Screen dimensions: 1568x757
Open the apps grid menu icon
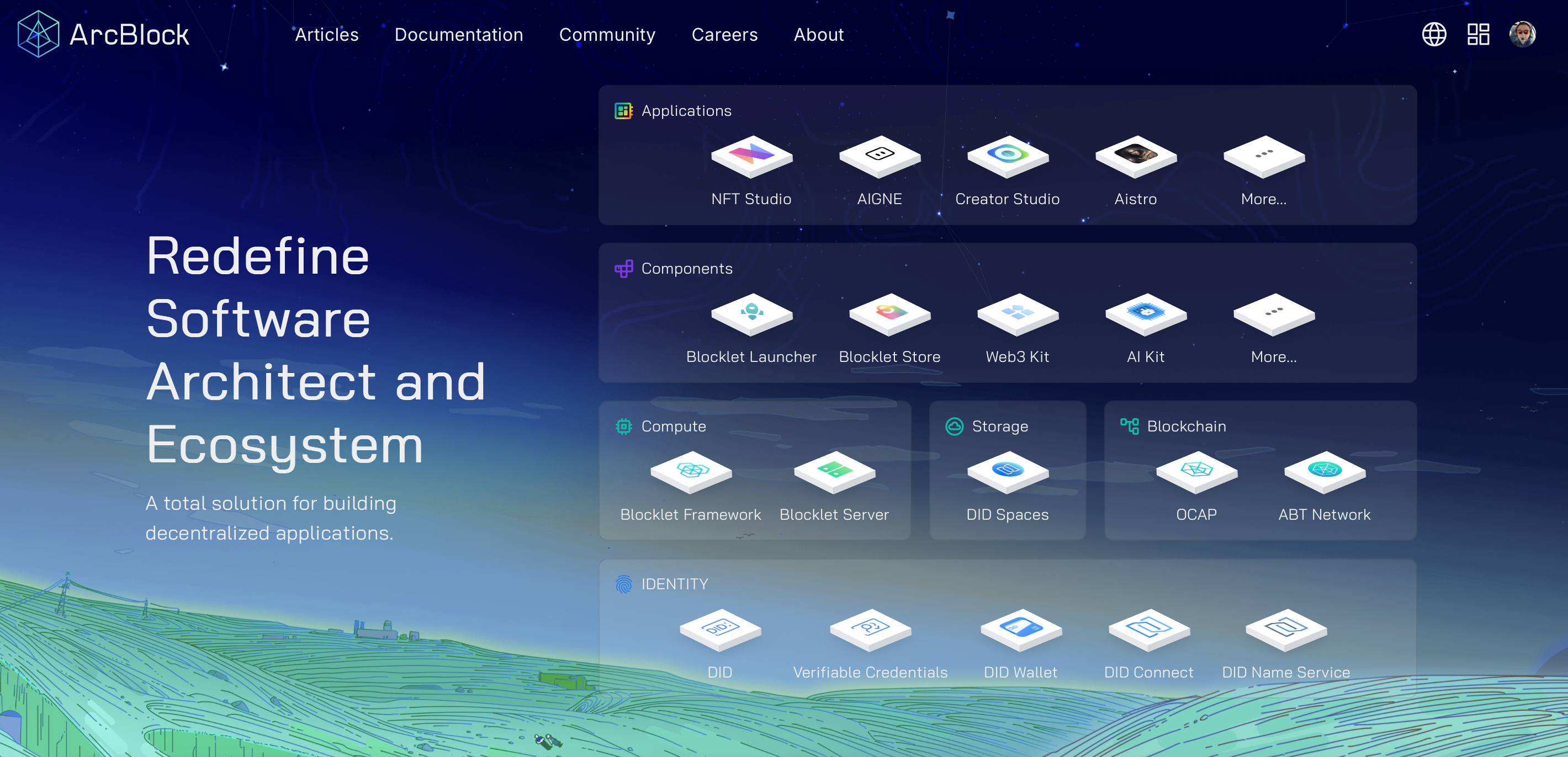(1478, 34)
